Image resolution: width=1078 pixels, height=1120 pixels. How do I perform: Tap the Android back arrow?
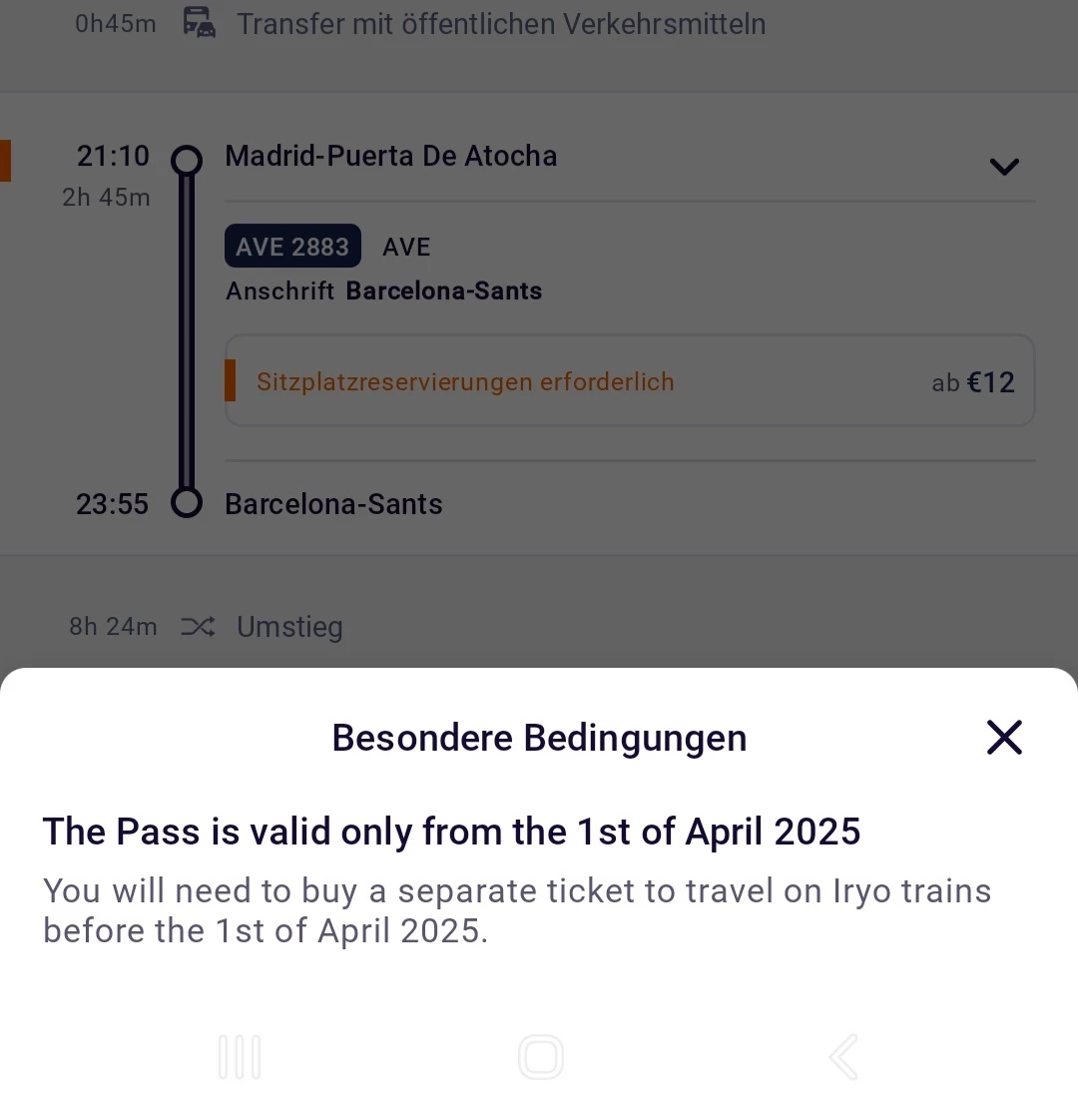coord(843,1057)
